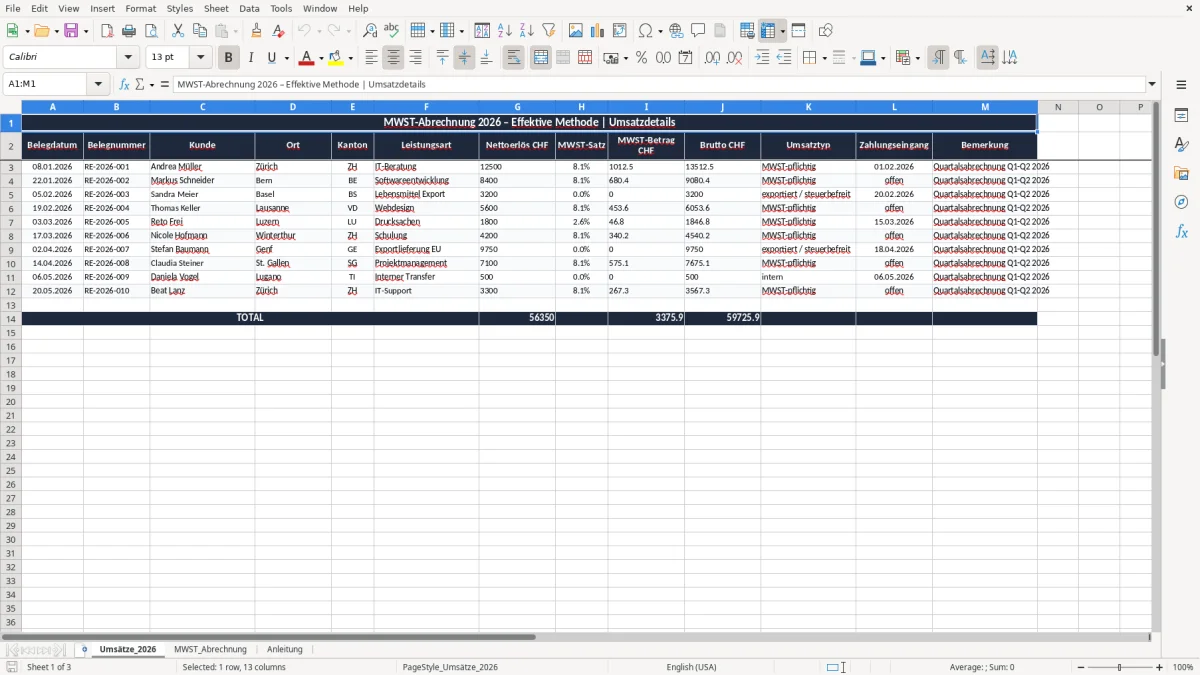Open Print Preview from toolbar

pos(150,31)
